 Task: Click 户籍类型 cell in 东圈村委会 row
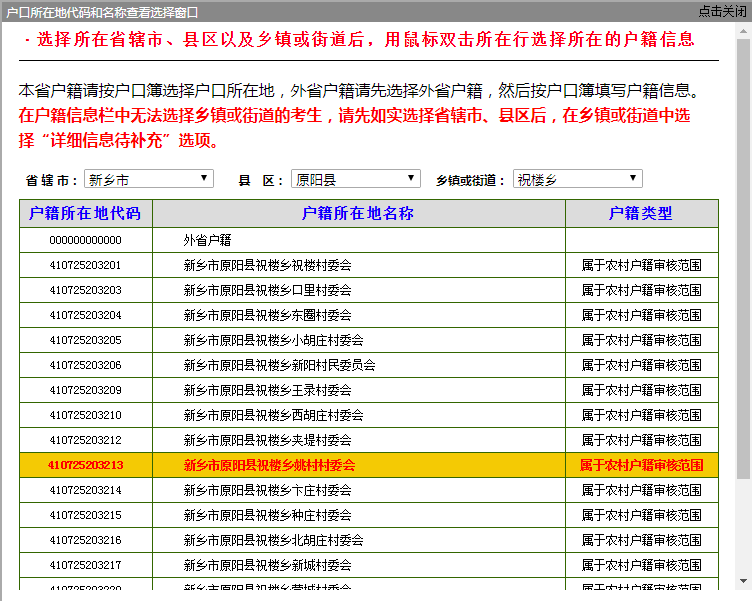point(642,315)
